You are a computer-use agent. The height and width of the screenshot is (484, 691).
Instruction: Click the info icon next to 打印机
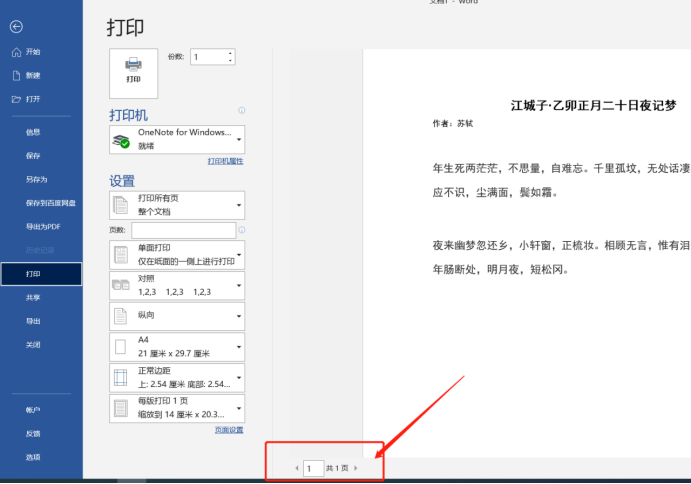241,111
